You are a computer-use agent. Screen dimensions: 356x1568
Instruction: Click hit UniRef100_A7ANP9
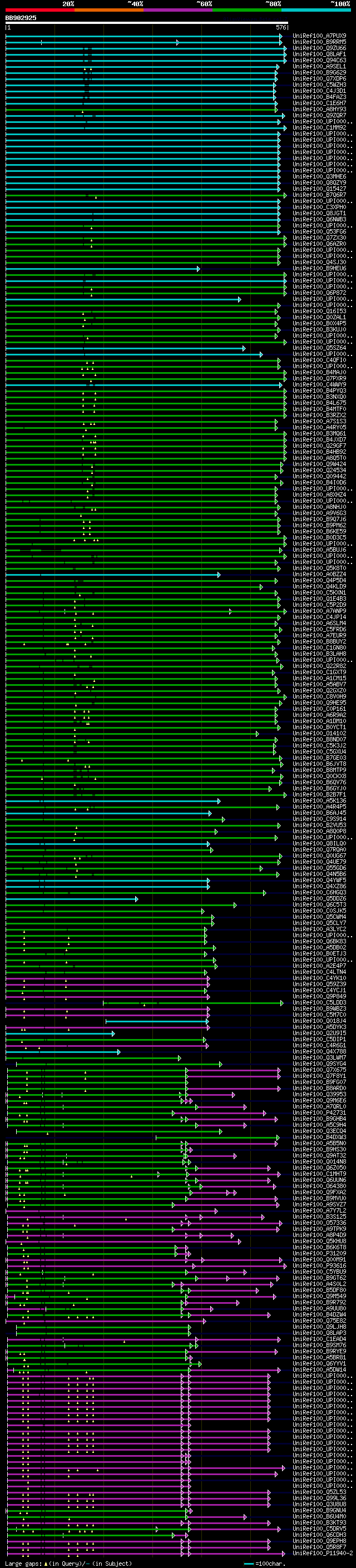pos(319,611)
